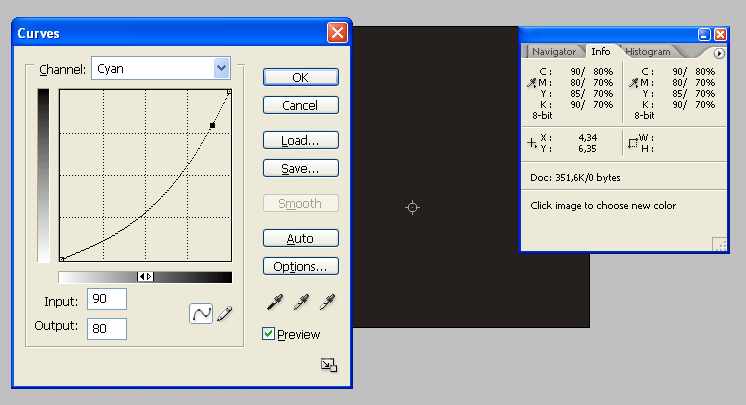Click first CMYK eyedropper readout icon in Info

point(531,83)
